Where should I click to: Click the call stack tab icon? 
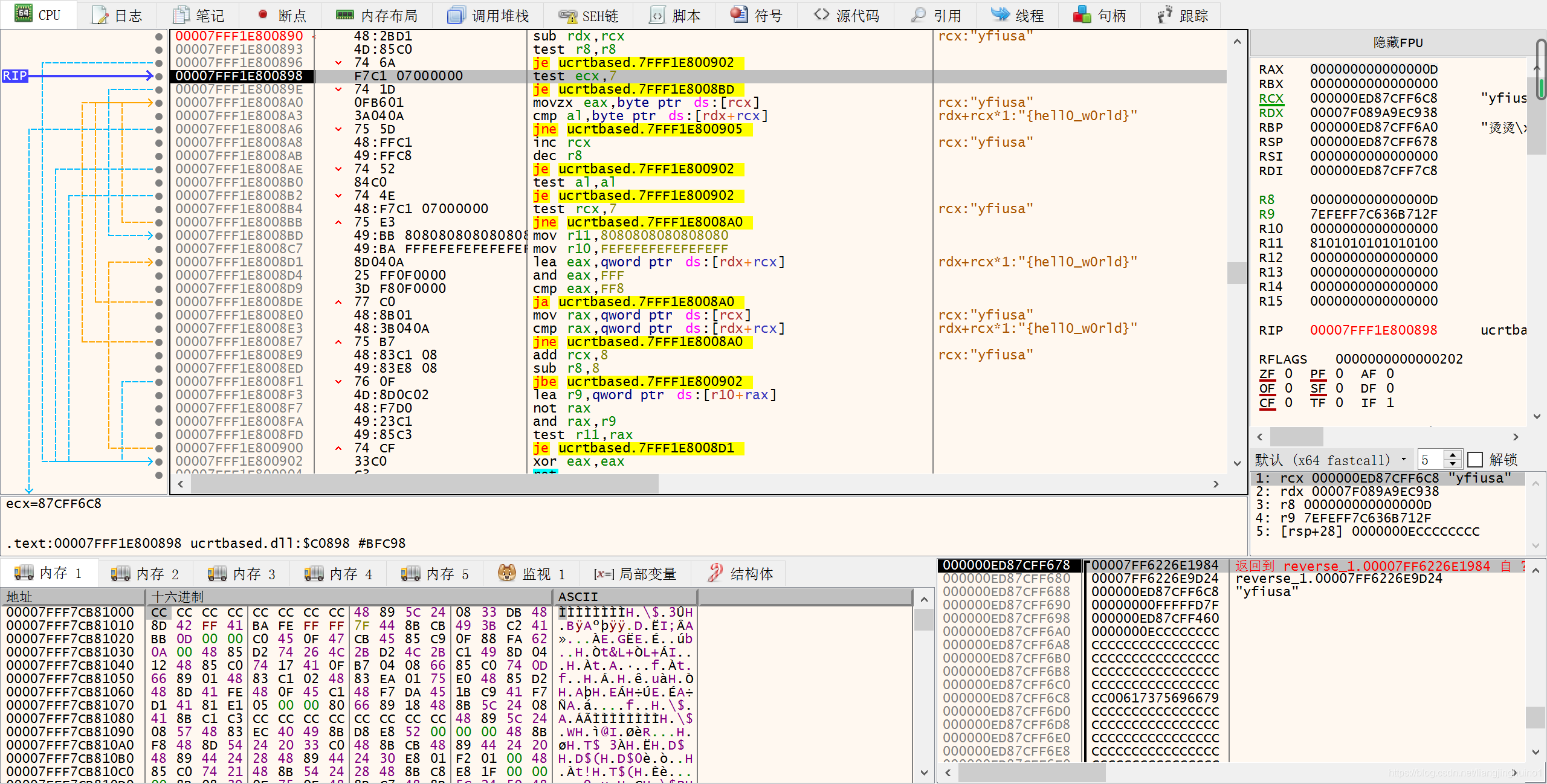(456, 14)
